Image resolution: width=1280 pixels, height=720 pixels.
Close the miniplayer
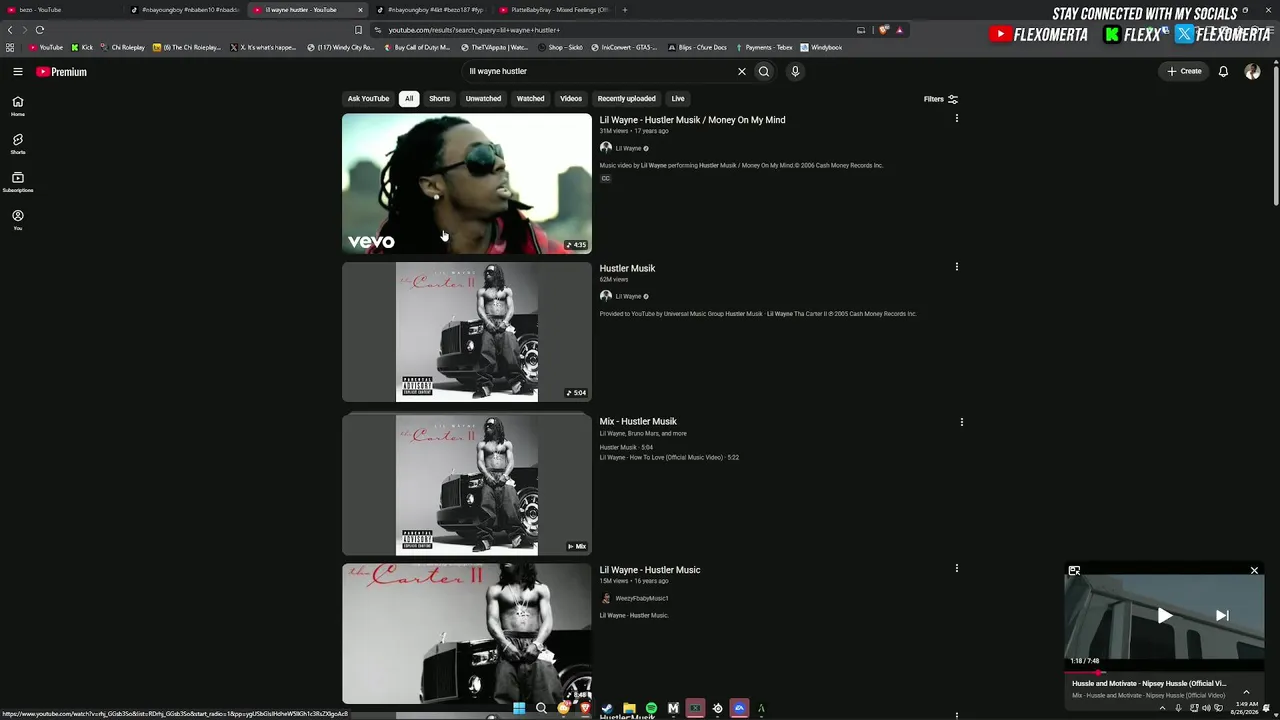[x=1254, y=571]
